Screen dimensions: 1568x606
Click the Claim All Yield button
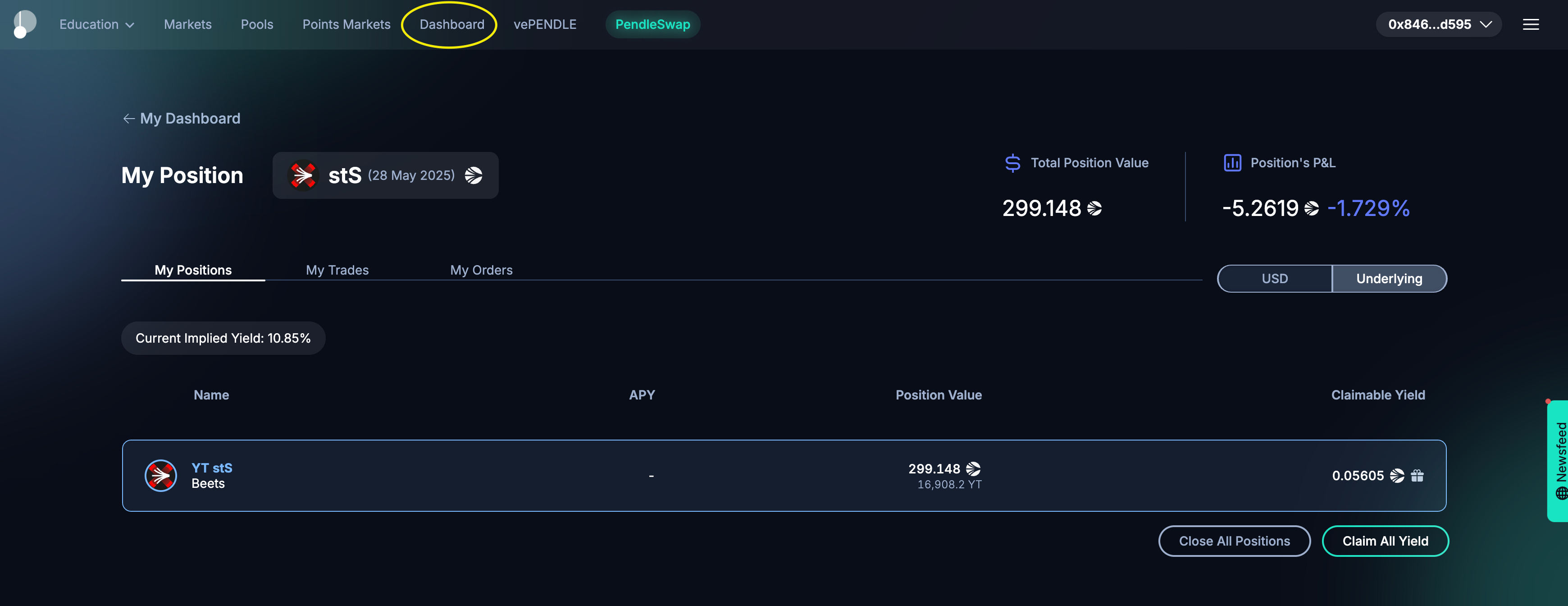point(1385,541)
